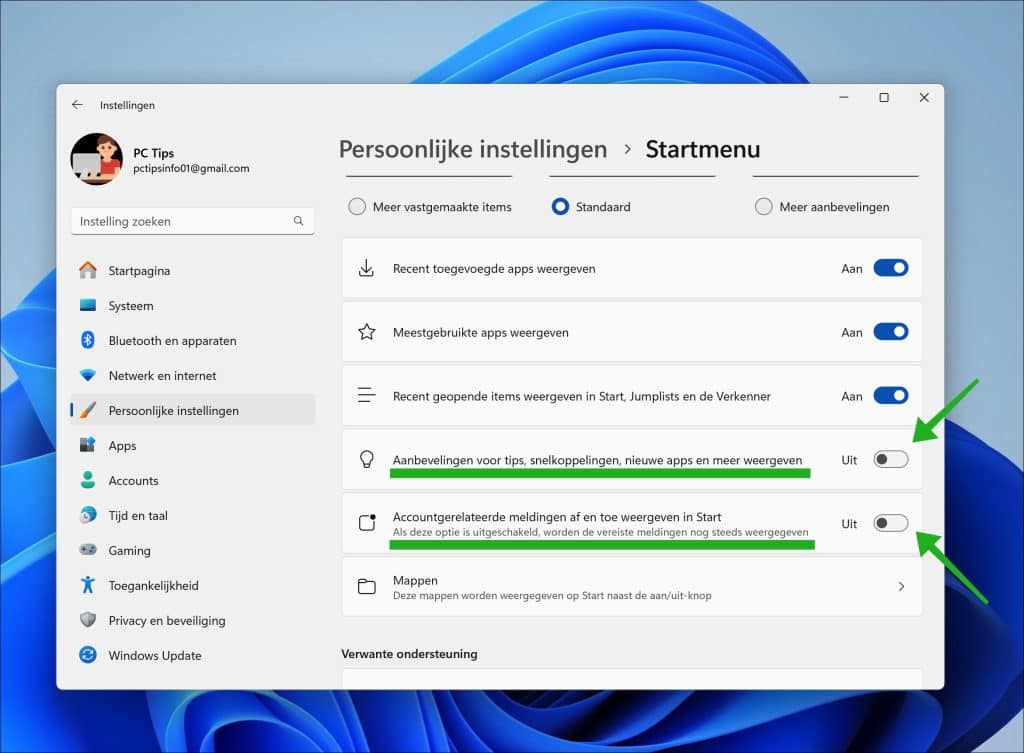1024x753 pixels.
Task: Turn off Meestgebruikte apps weergeven
Action: click(x=891, y=332)
